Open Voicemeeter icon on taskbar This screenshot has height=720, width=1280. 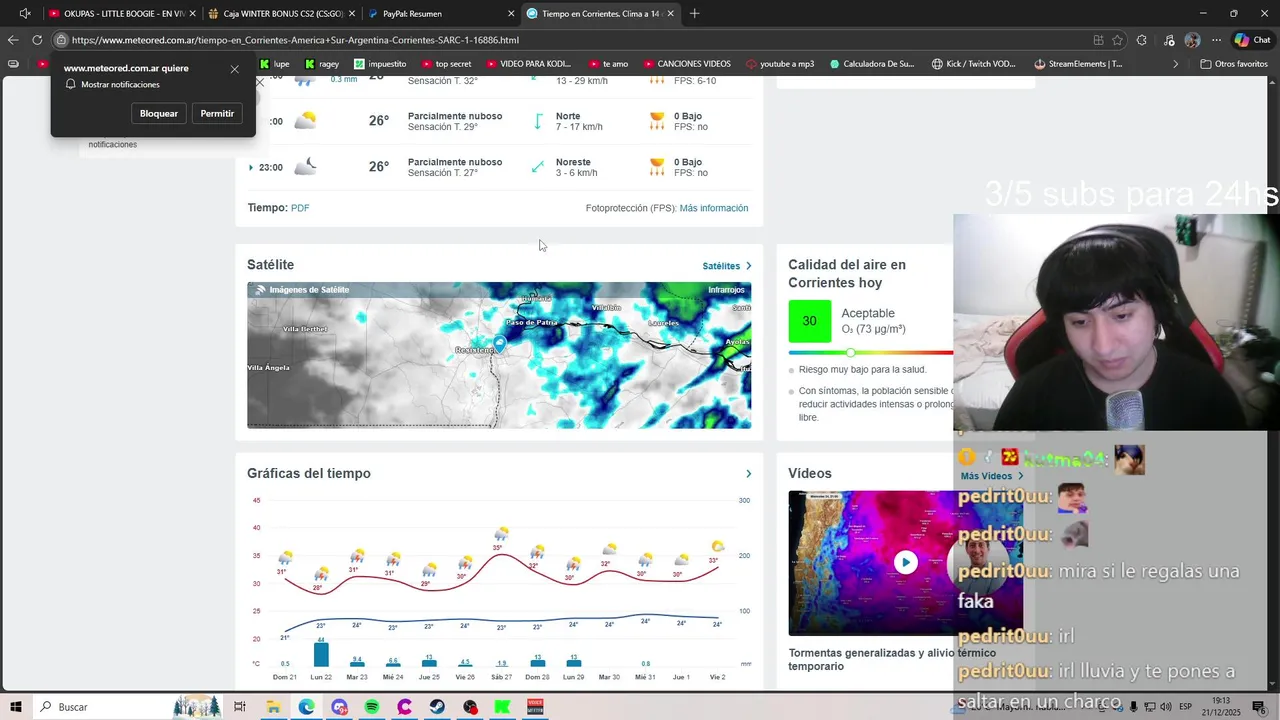(535, 707)
